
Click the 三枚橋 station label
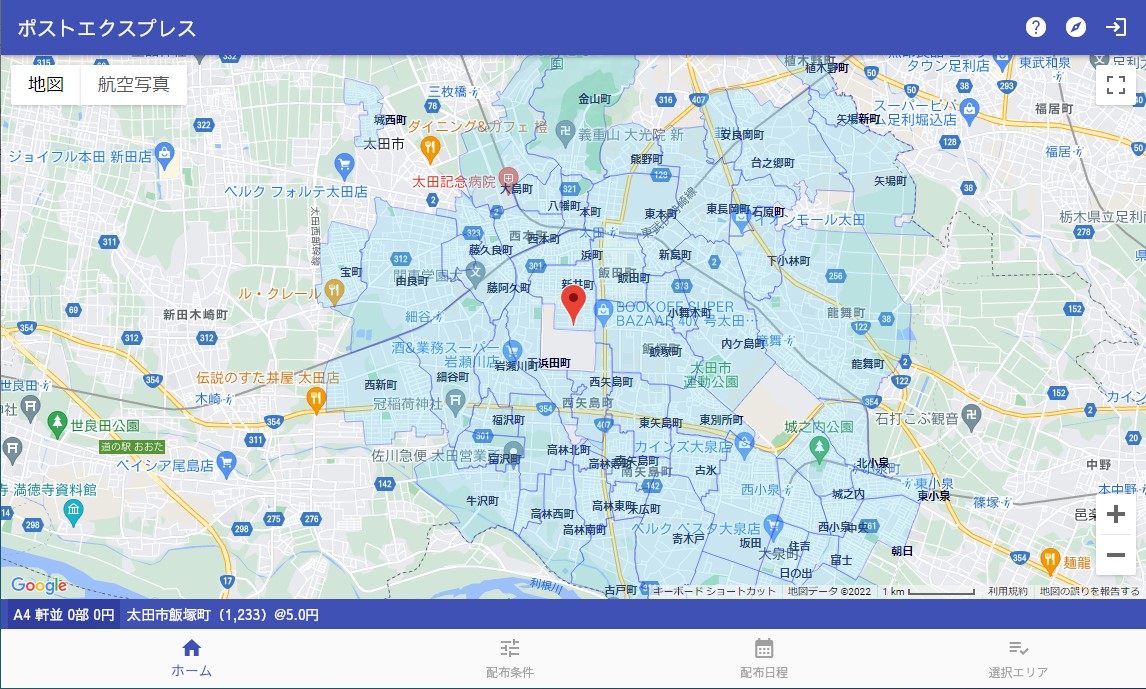point(448,91)
